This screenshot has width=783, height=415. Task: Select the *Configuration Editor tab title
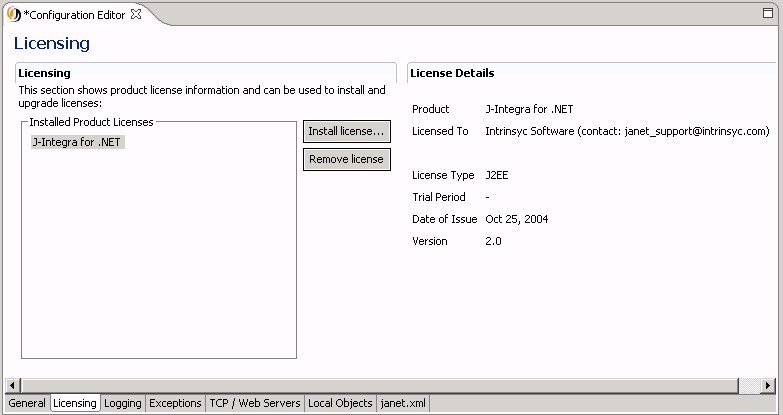click(74, 15)
